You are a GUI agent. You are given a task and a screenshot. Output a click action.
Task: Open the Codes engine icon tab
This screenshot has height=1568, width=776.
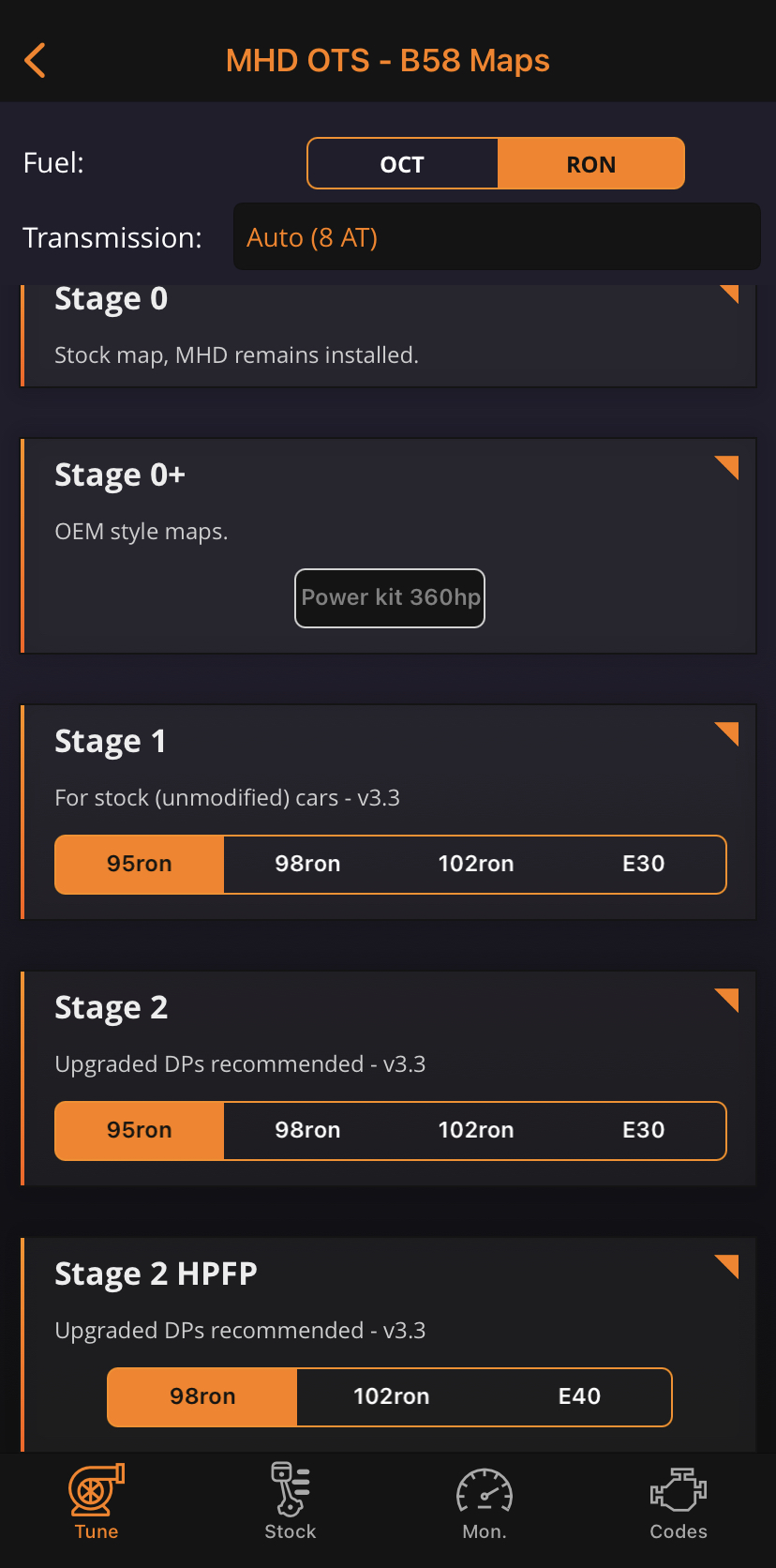pyautogui.click(x=679, y=1500)
